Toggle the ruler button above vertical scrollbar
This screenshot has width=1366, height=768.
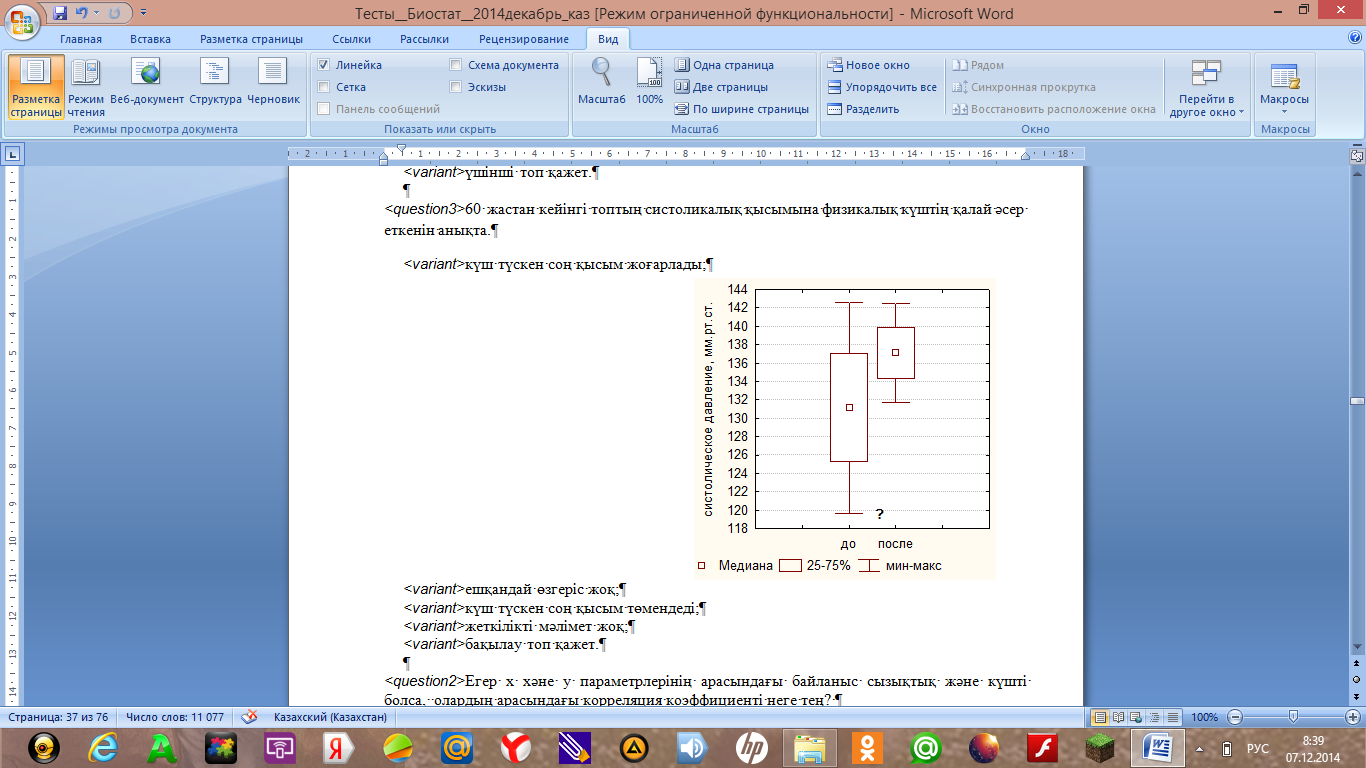(x=1357, y=155)
